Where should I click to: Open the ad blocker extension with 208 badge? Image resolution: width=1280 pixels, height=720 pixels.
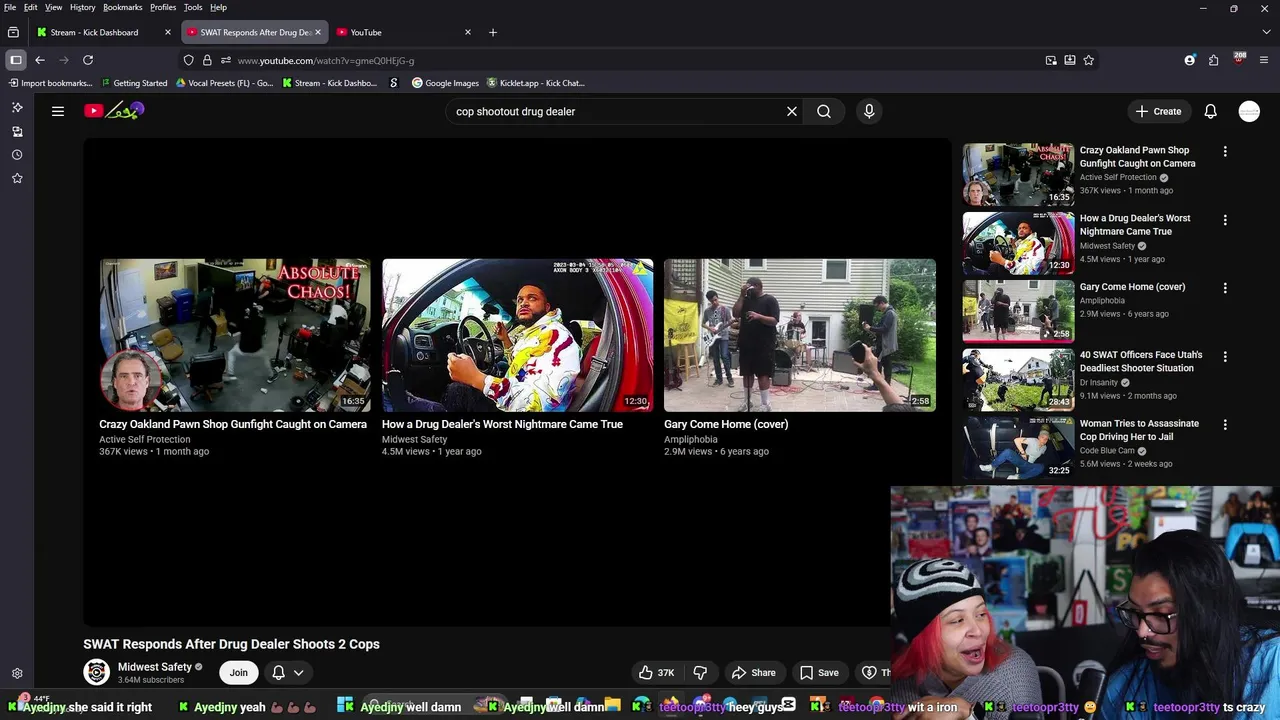pyautogui.click(x=1239, y=59)
